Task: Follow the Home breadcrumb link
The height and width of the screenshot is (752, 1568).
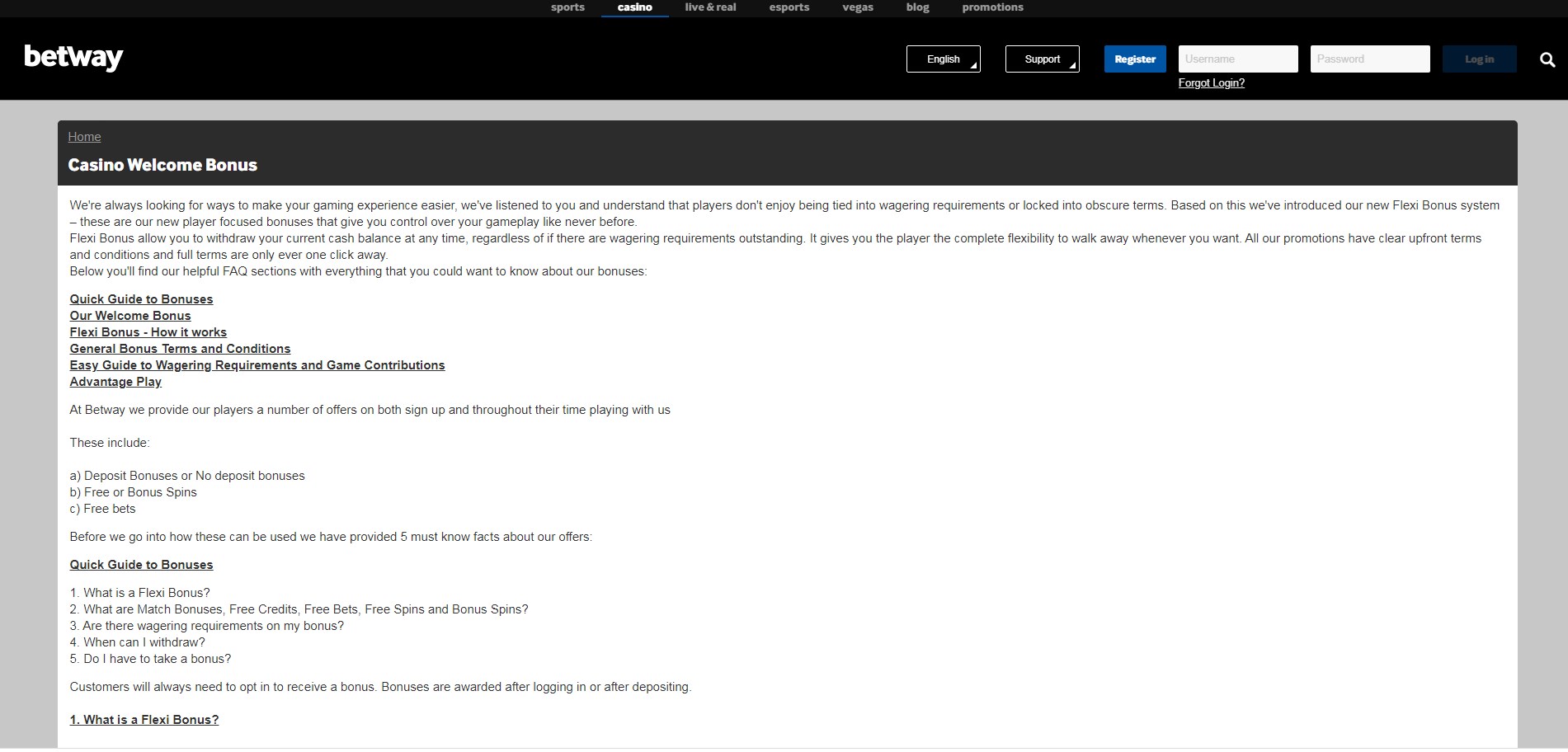Action: (x=84, y=137)
